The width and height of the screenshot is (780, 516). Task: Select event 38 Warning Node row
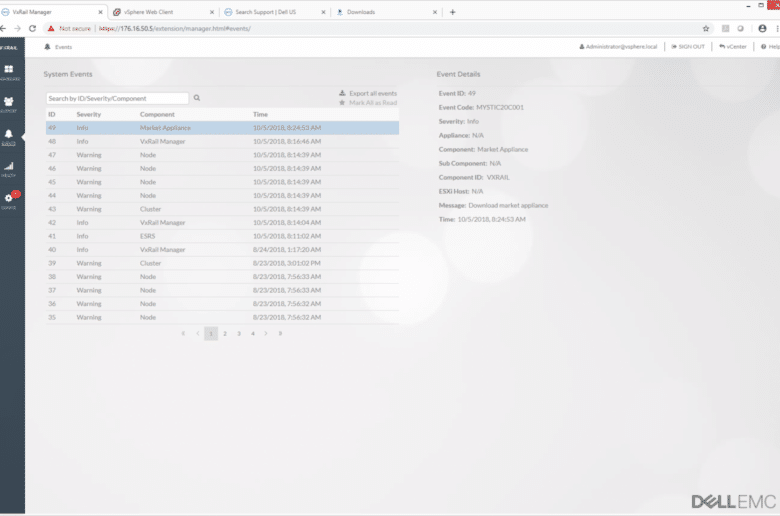[222, 277]
